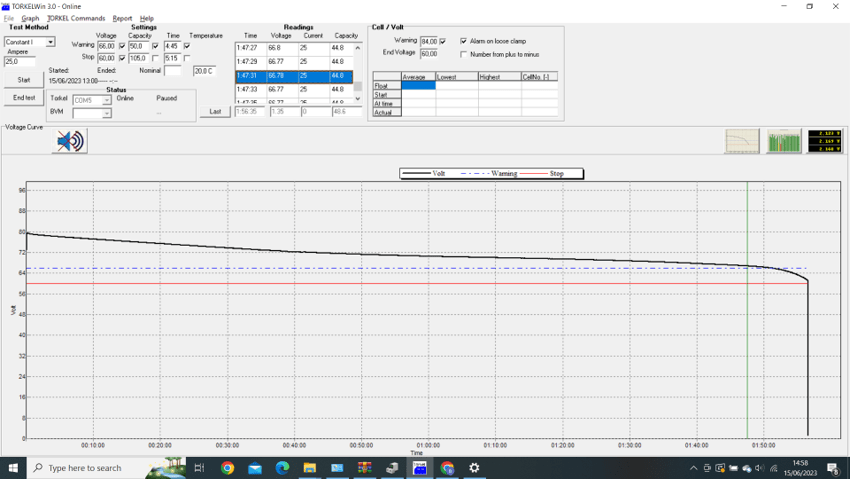850x479 pixels.
Task: Switch to the green cell bar chart view
Action: coord(784,141)
